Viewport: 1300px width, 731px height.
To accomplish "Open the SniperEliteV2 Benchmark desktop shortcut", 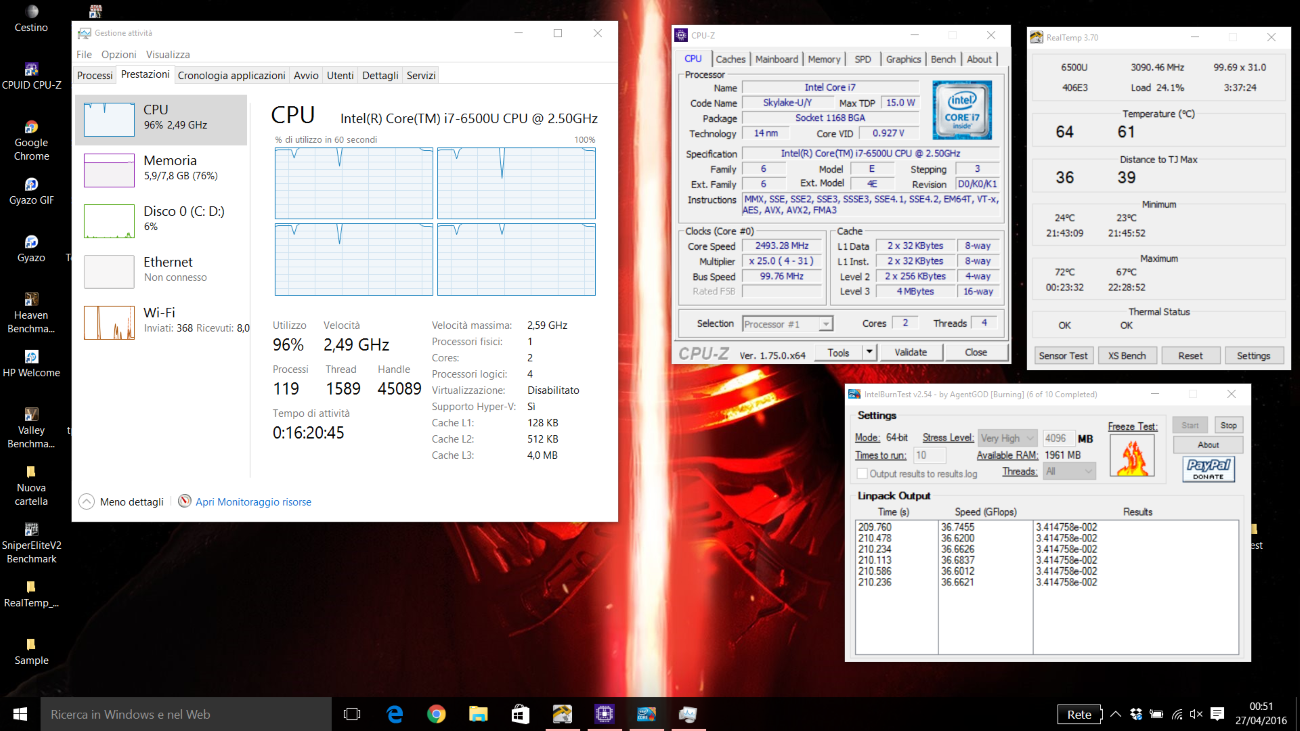I will (x=31, y=543).
